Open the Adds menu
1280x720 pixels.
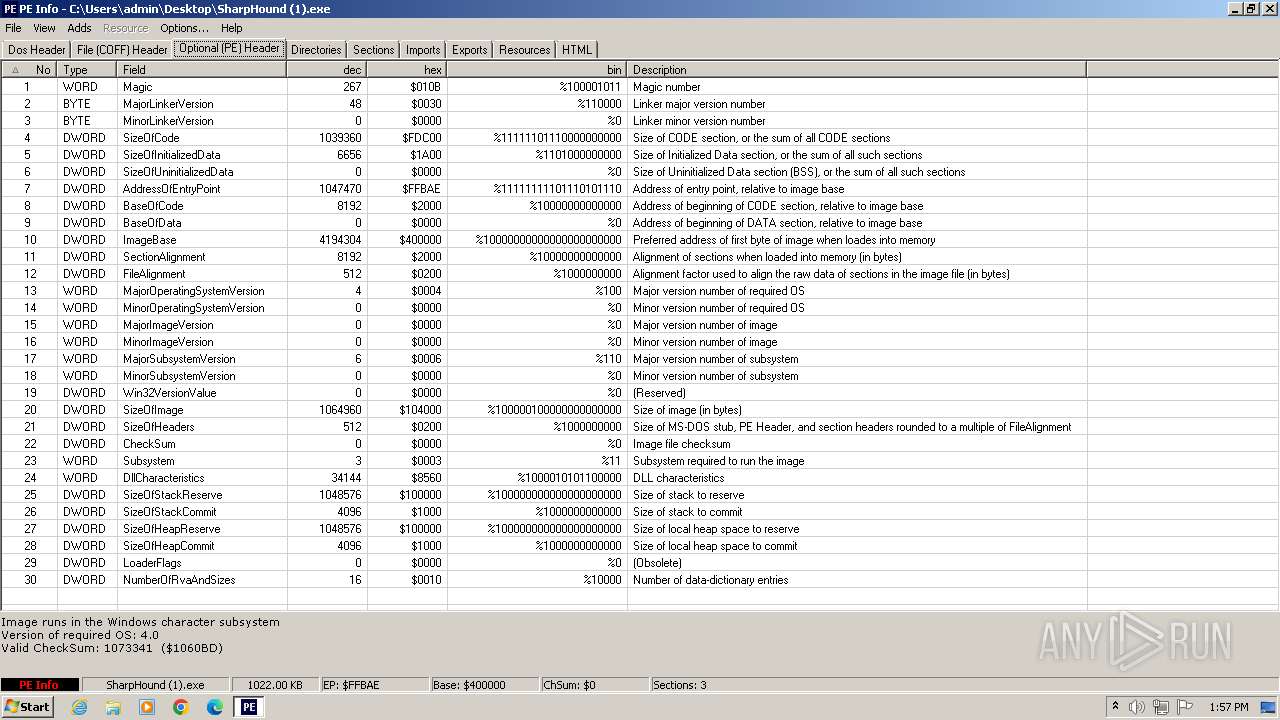pyautogui.click(x=80, y=28)
